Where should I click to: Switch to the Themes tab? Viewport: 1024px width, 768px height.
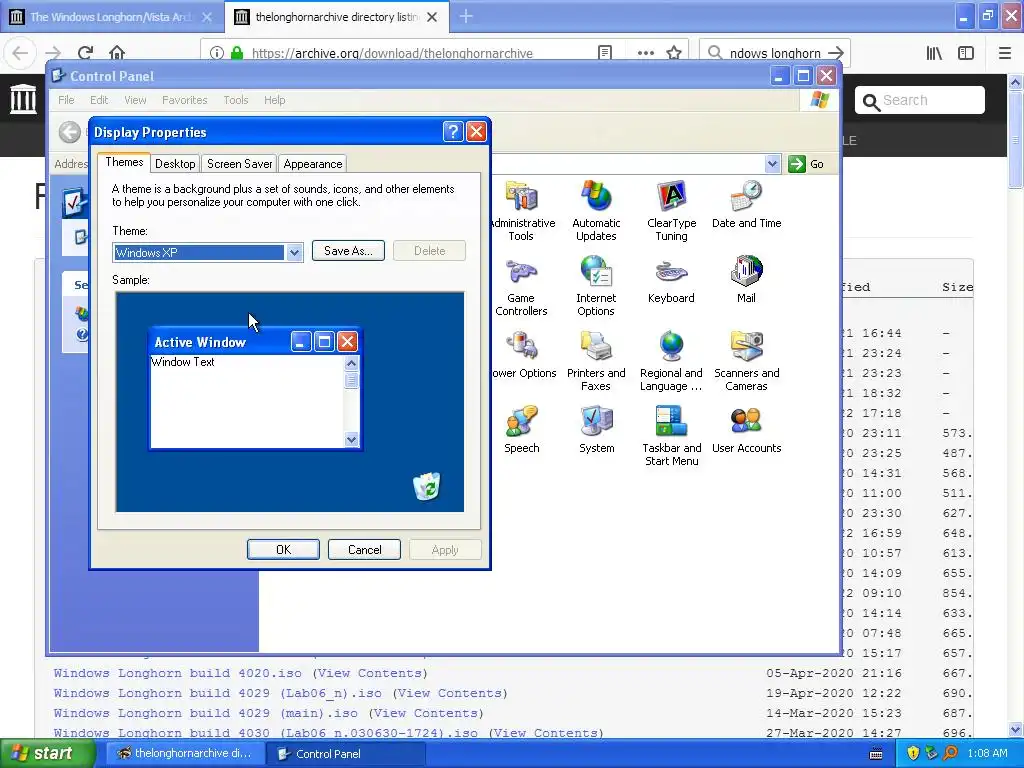[x=124, y=162]
